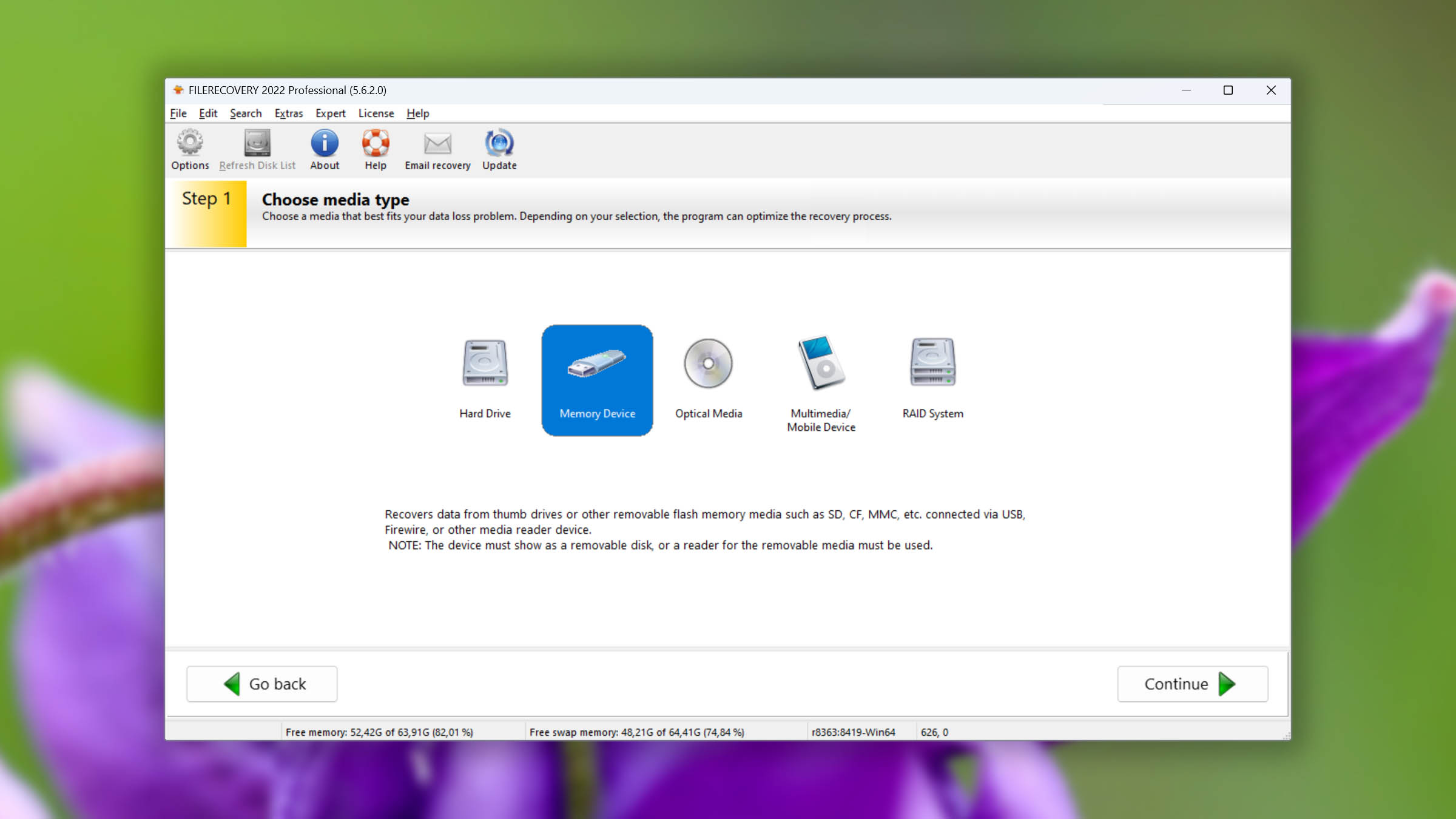Click the Go back button

pyautogui.click(x=262, y=684)
